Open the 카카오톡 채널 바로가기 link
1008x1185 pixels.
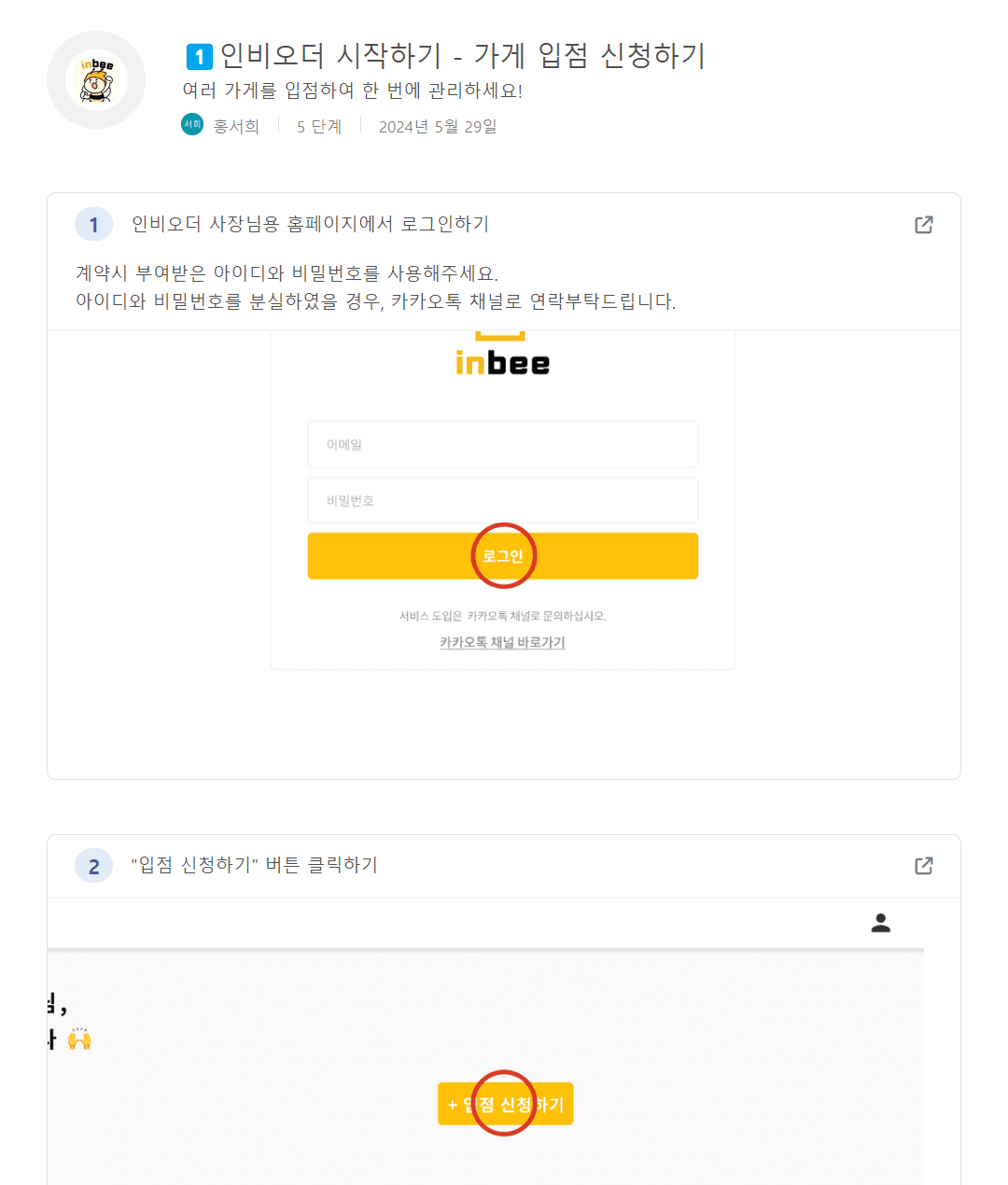(502, 642)
